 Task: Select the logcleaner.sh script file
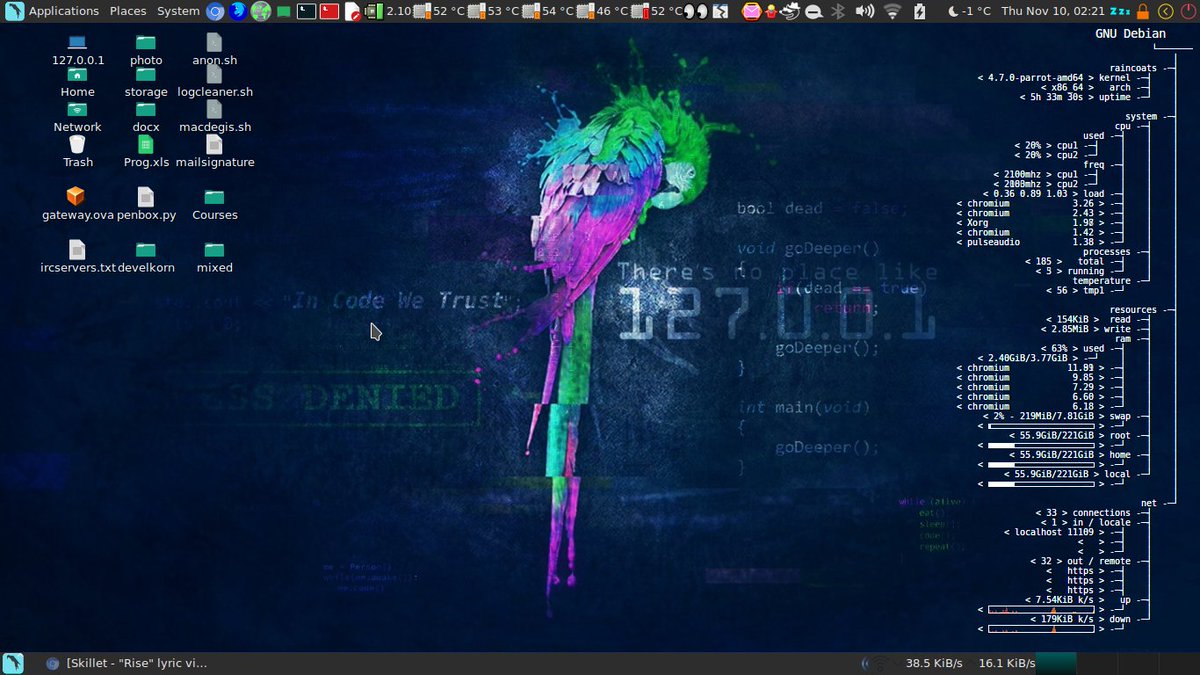point(214,83)
